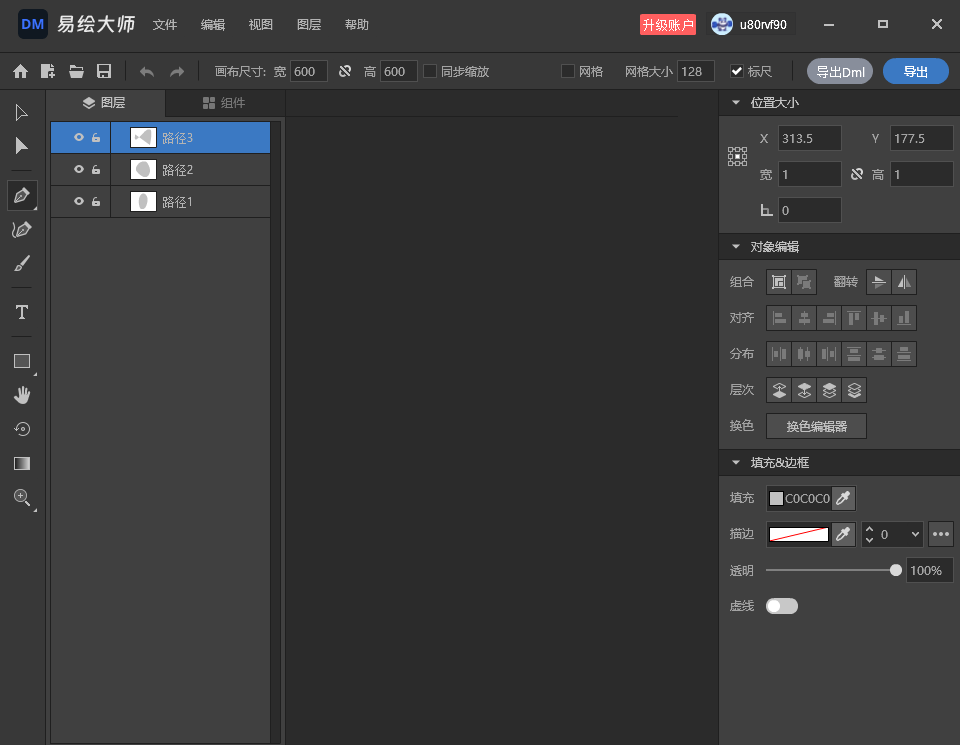Pick the Gradient tool
The image size is (960, 745).
pos(22,463)
